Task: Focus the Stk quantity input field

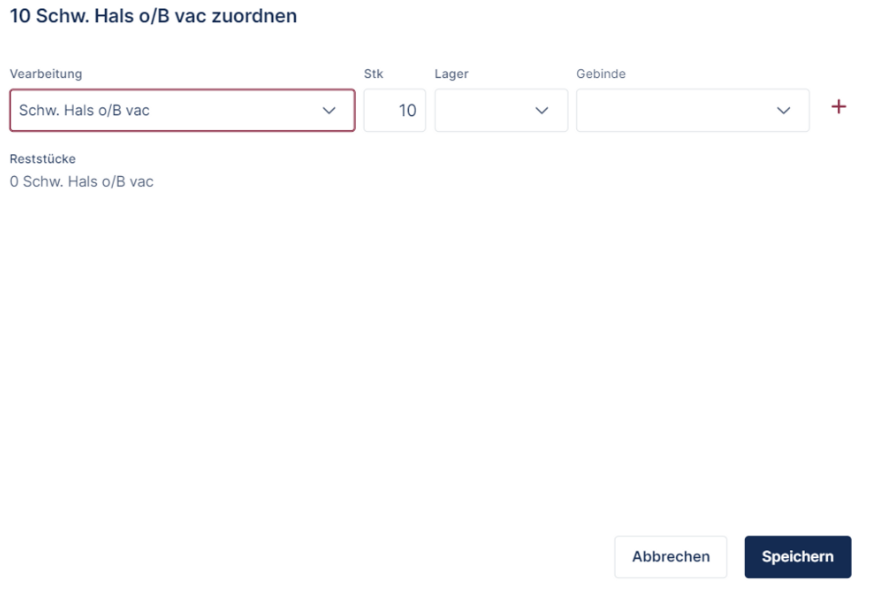Action: click(395, 110)
